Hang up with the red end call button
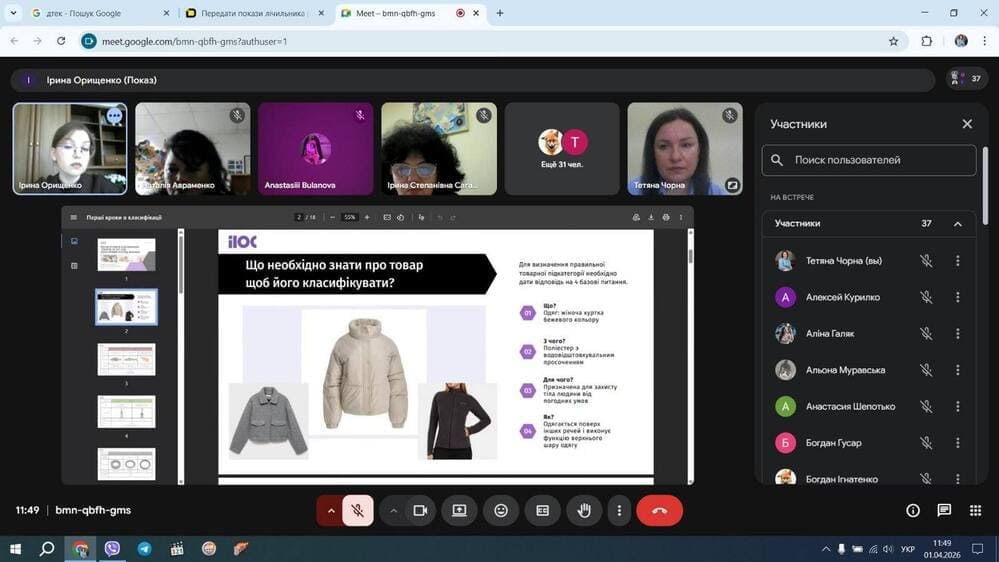Image resolution: width=999 pixels, height=562 pixels. click(659, 511)
